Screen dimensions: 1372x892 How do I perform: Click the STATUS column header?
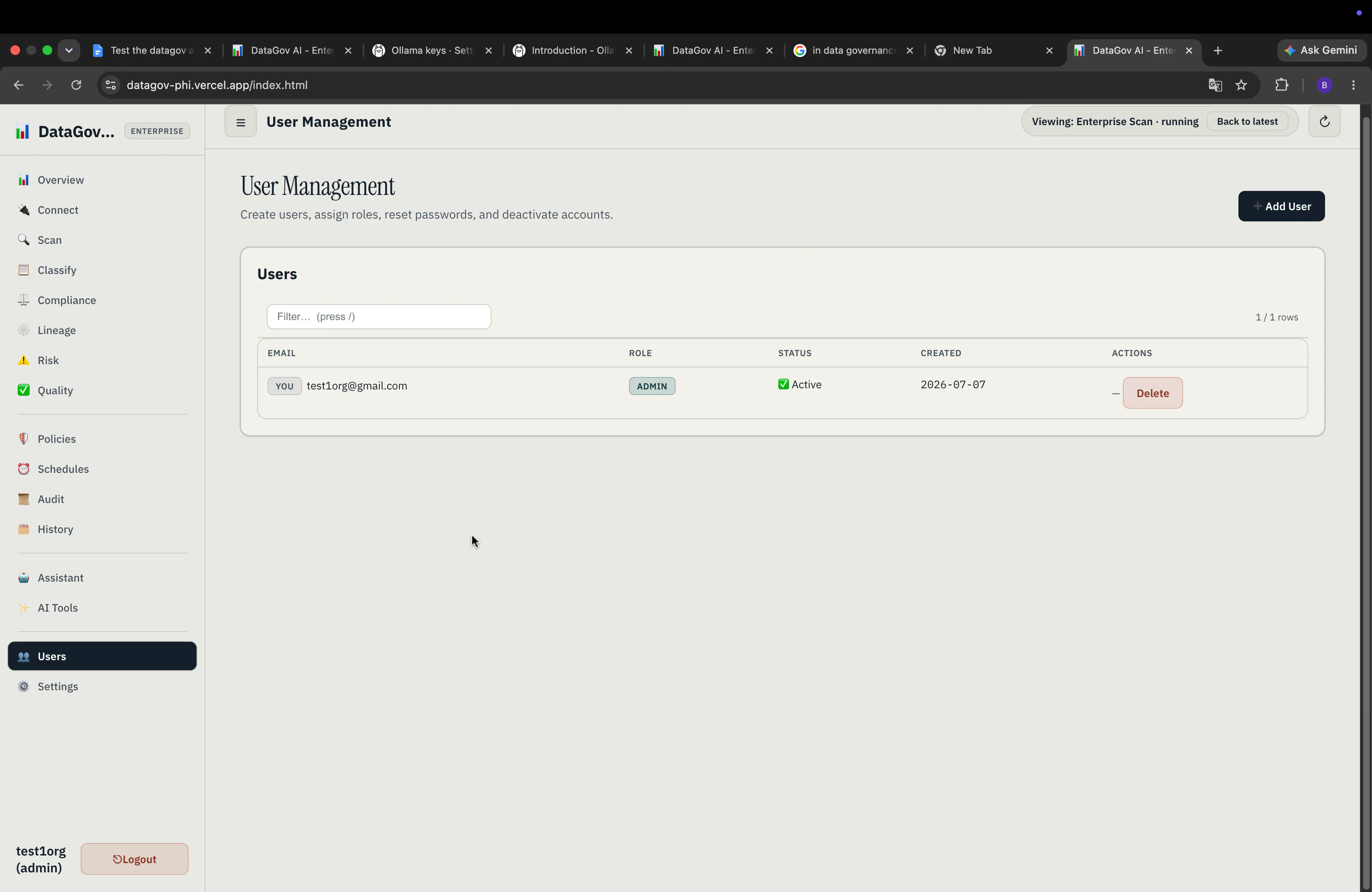coord(794,353)
